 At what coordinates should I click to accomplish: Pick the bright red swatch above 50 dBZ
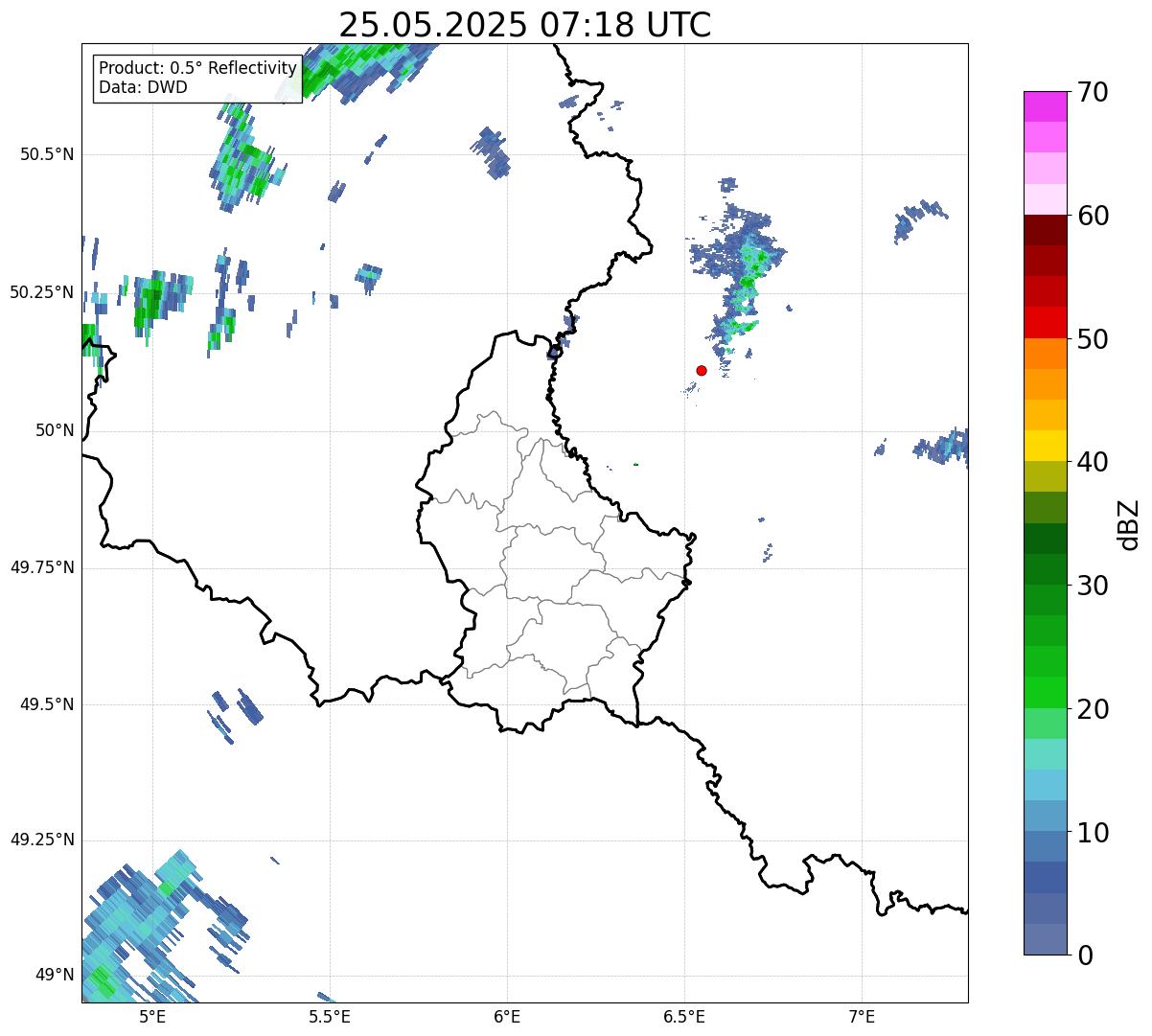1046,322
